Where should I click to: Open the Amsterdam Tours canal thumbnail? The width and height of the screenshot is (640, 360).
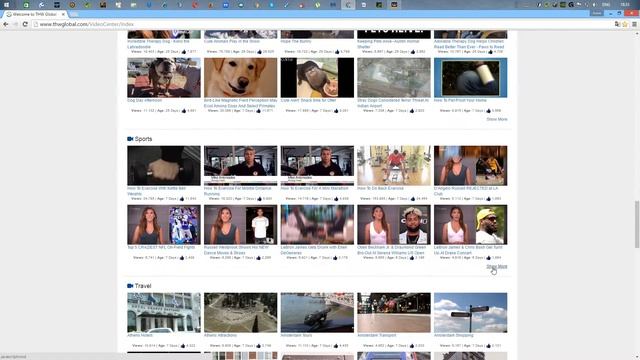tap(317, 313)
